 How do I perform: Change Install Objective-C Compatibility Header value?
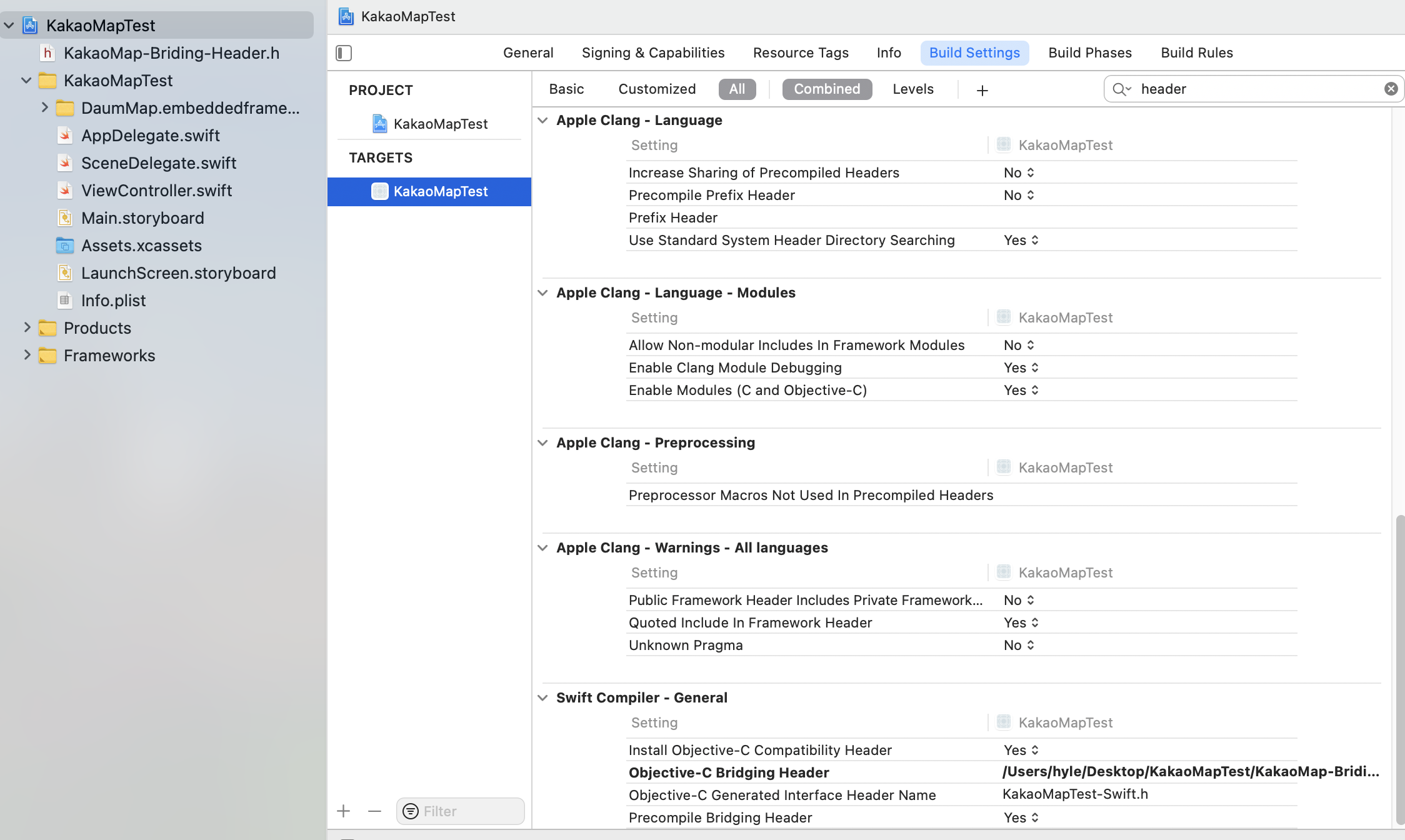1021,750
